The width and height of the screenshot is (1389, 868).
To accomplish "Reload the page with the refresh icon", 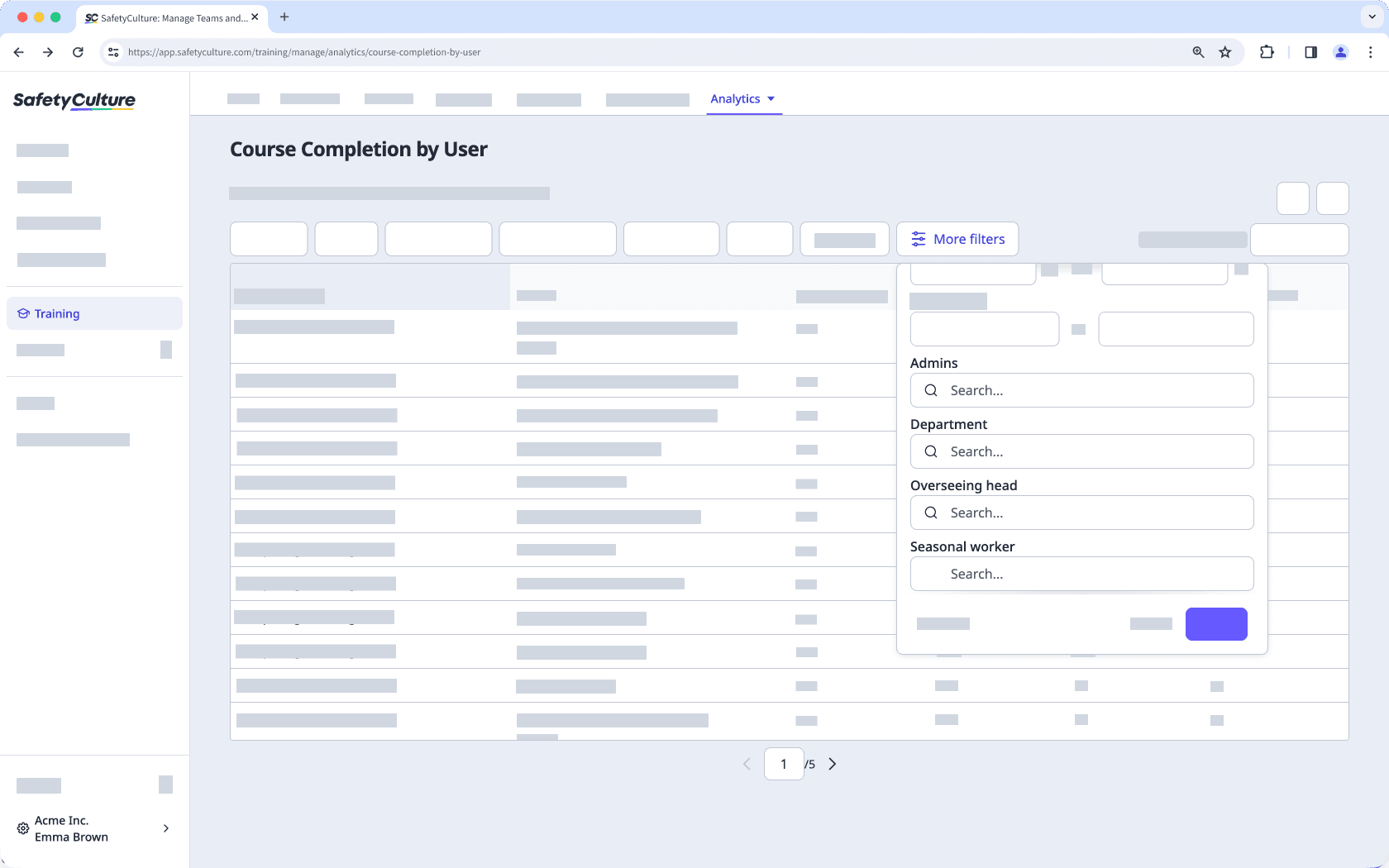I will point(78,51).
